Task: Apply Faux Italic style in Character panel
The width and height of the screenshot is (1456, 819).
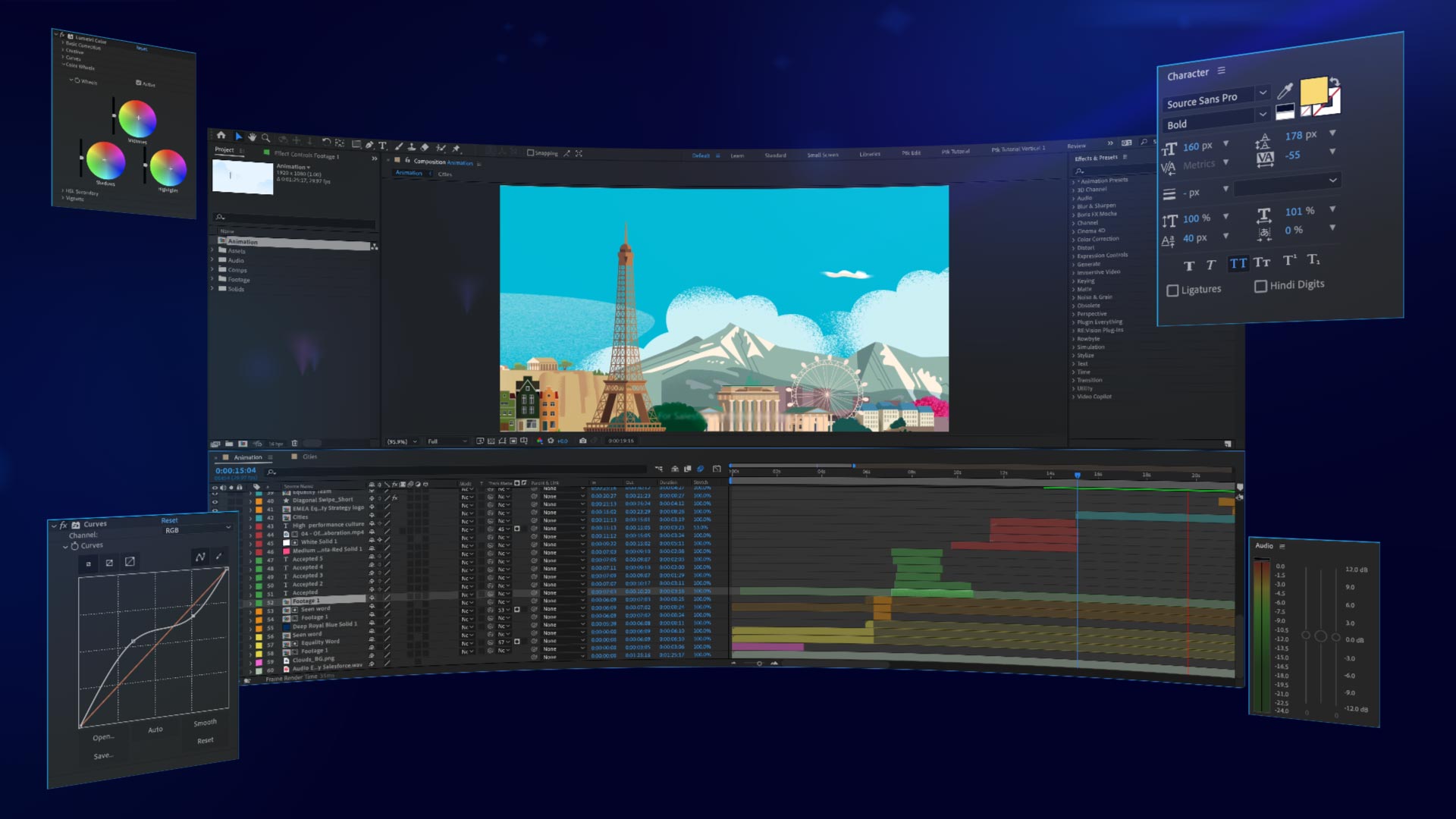Action: pyautogui.click(x=1211, y=265)
